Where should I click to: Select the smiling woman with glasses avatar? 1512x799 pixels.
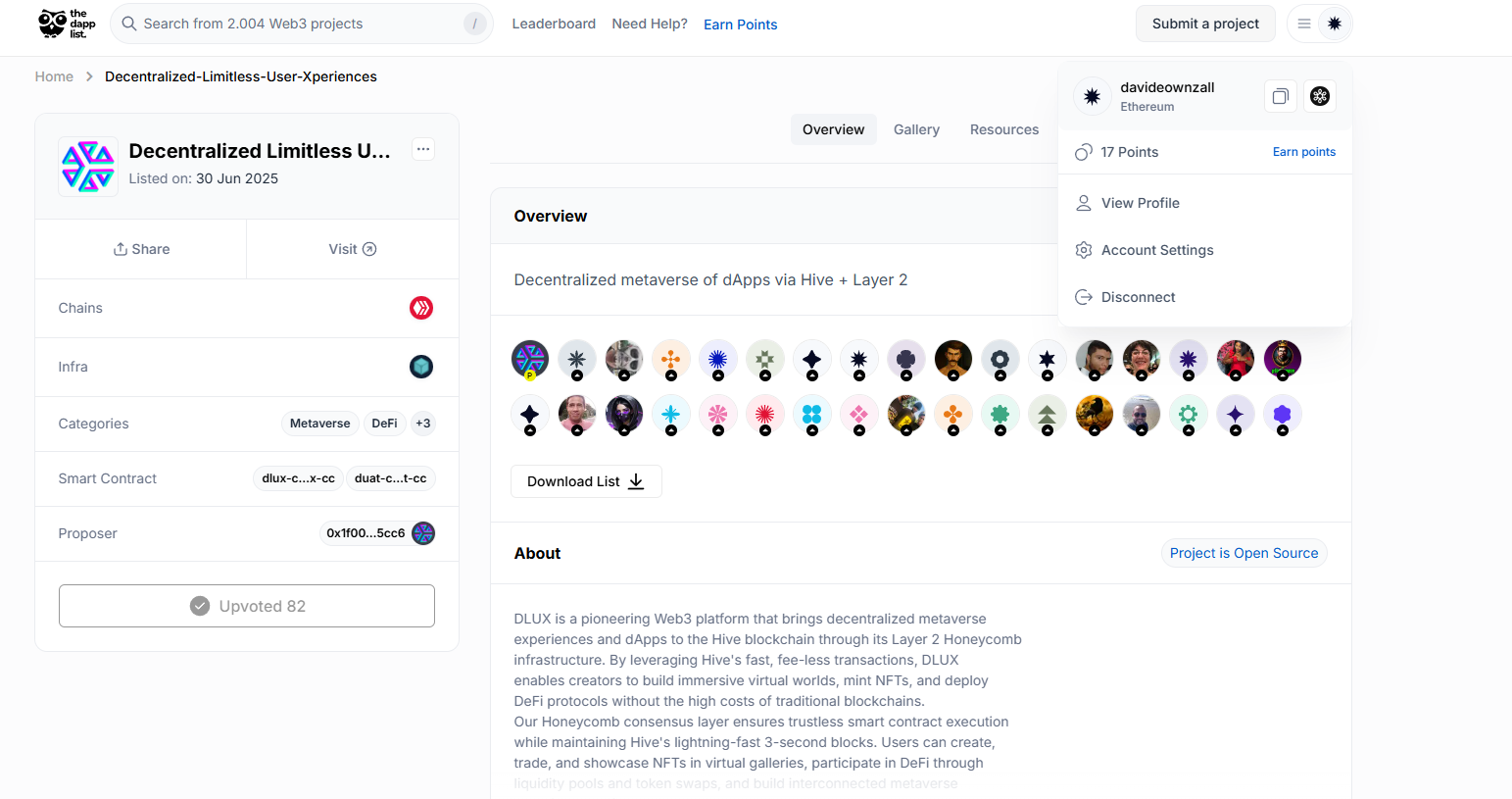click(1142, 360)
